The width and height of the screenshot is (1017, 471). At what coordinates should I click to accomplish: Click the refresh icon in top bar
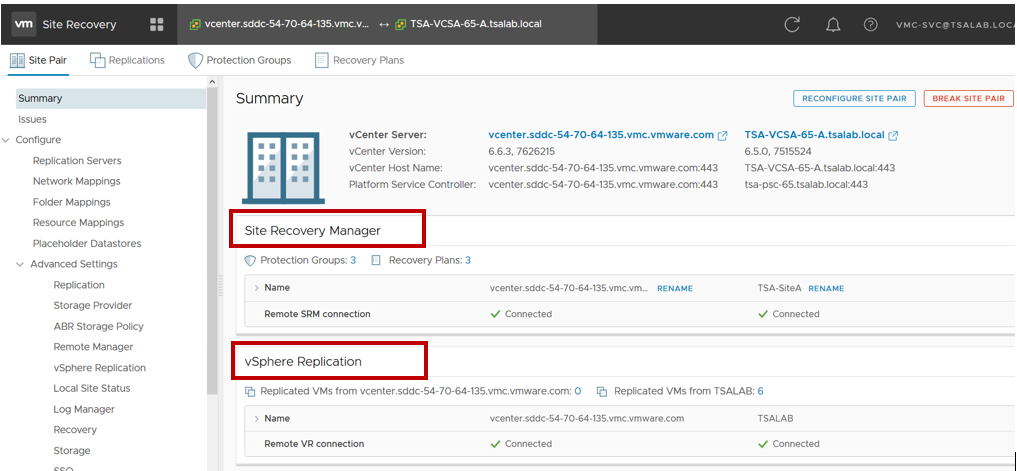(x=792, y=24)
